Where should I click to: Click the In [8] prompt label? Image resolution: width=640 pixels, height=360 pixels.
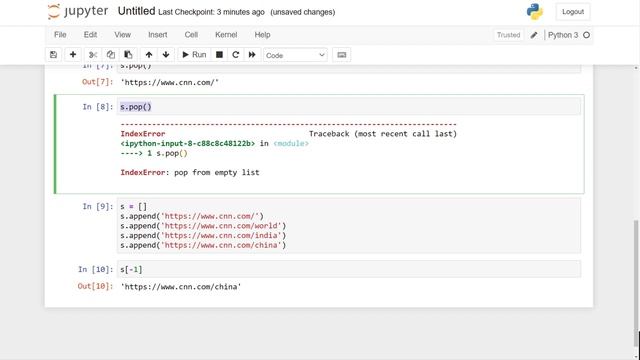pyautogui.click(x=98, y=107)
